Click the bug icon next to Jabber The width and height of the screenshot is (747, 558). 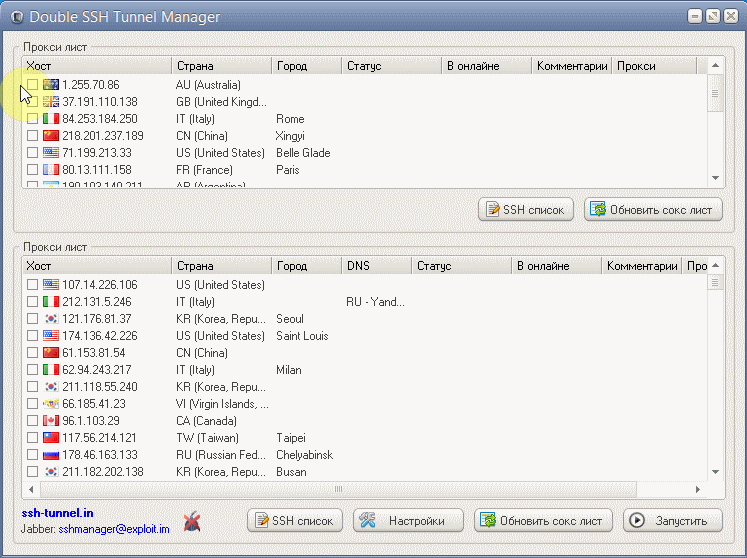(192, 520)
